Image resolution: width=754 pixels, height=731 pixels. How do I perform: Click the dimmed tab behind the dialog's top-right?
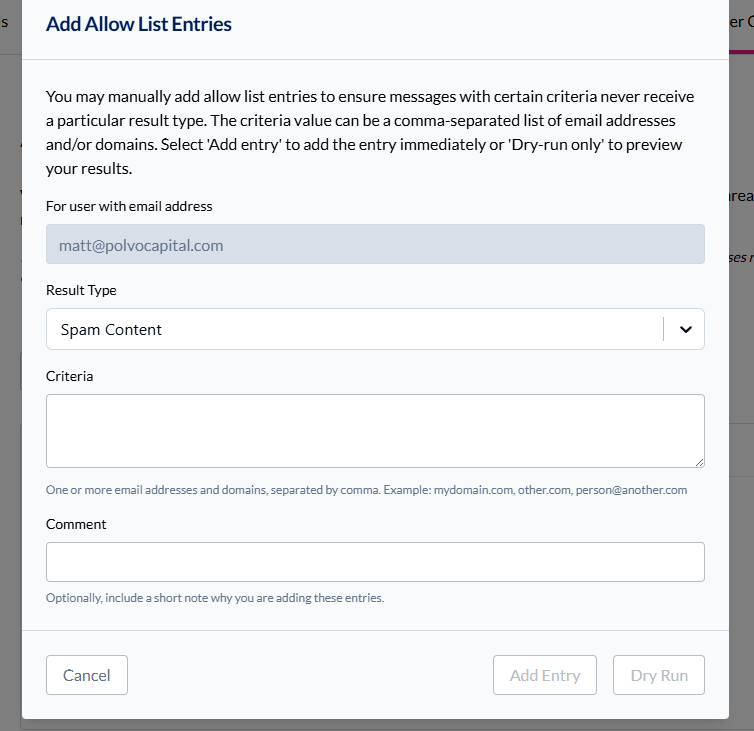coord(741,20)
